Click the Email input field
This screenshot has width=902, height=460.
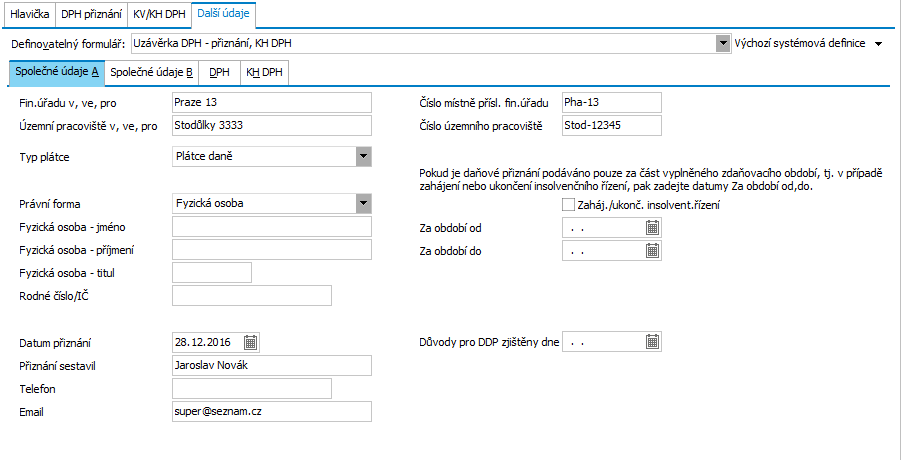tap(271, 412)
